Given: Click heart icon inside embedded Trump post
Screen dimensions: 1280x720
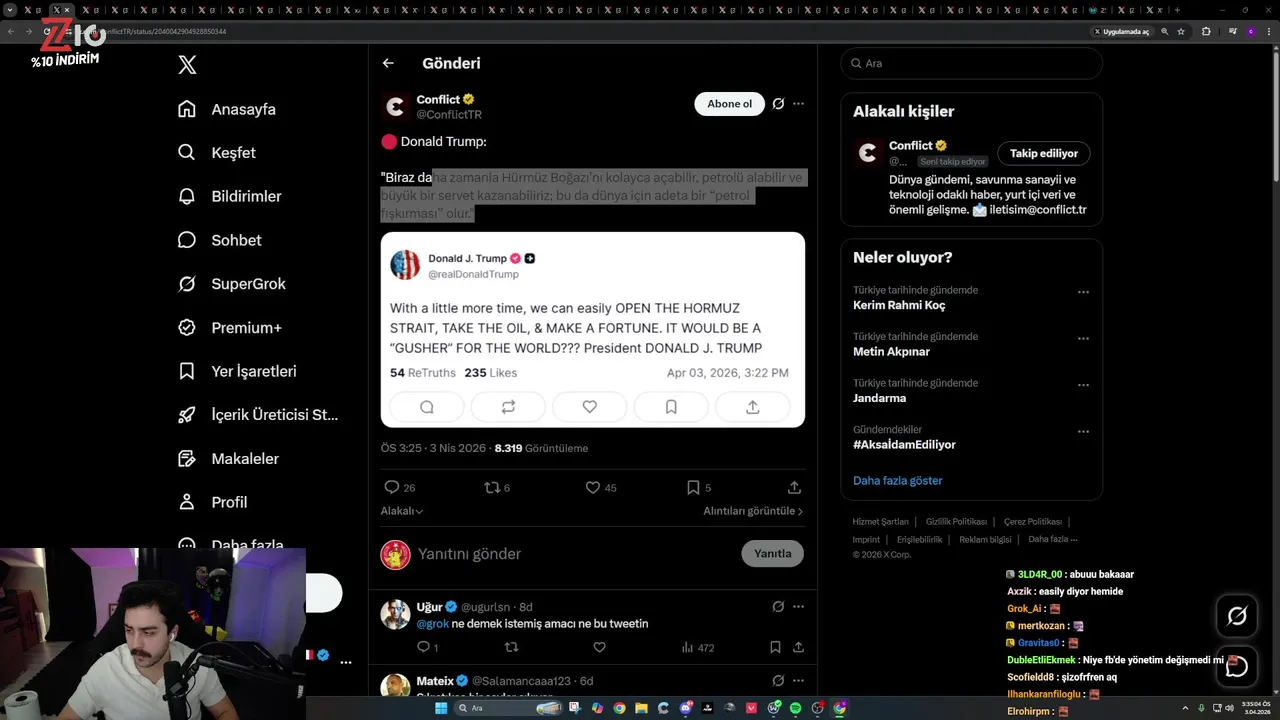Looking at the screenshot, I should (590, 407).
